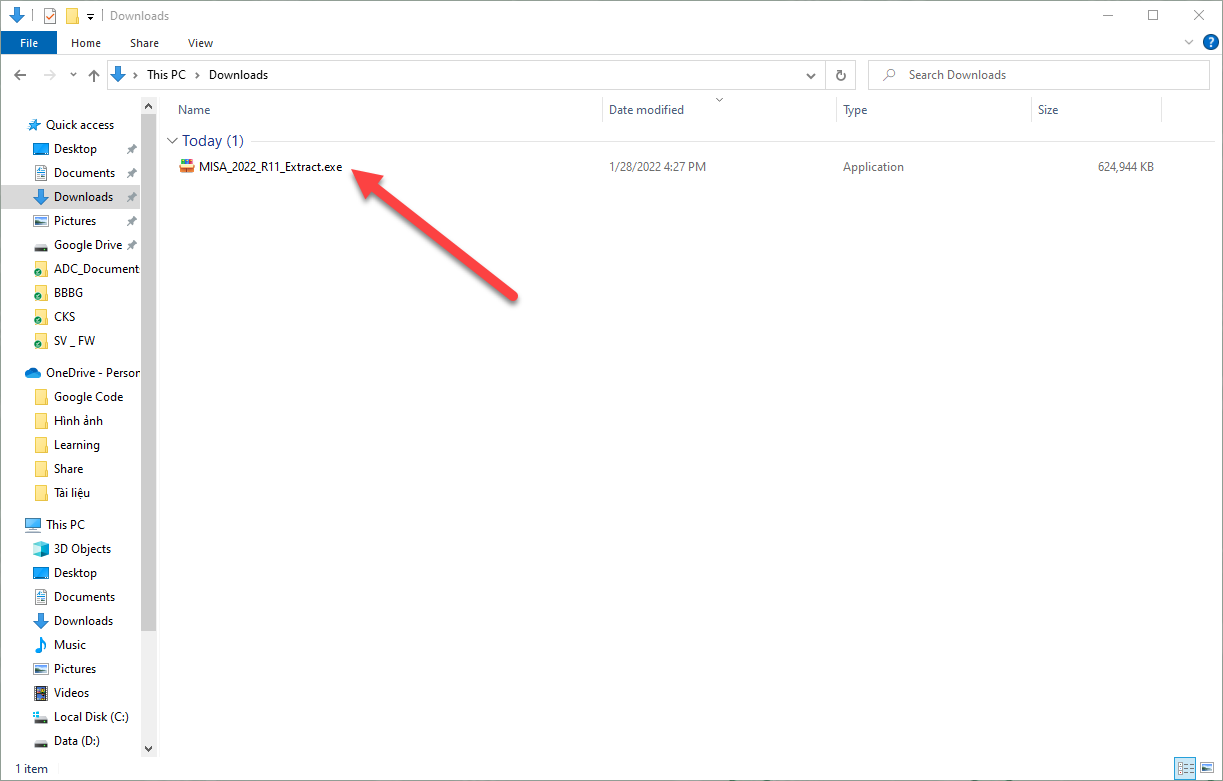The image size is (1223, 781).
Task: Go up one folder level
Action: click(x=94, y=75)
